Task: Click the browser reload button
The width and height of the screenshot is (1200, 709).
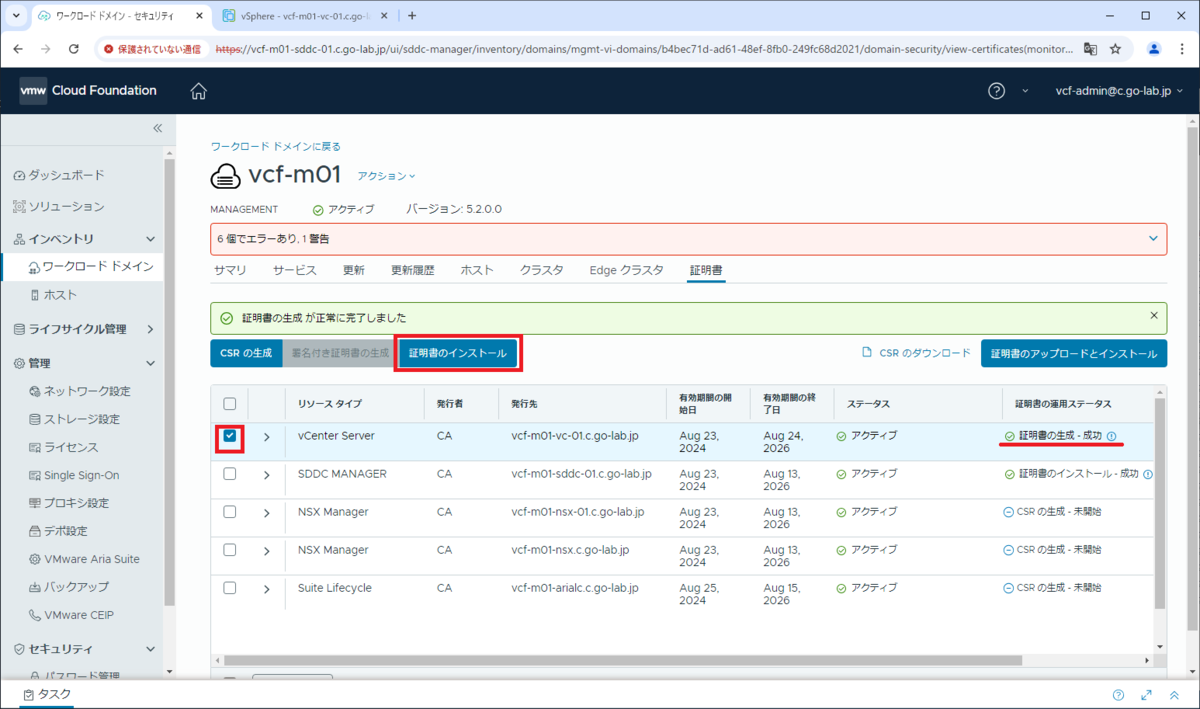Action: (74, 48)
